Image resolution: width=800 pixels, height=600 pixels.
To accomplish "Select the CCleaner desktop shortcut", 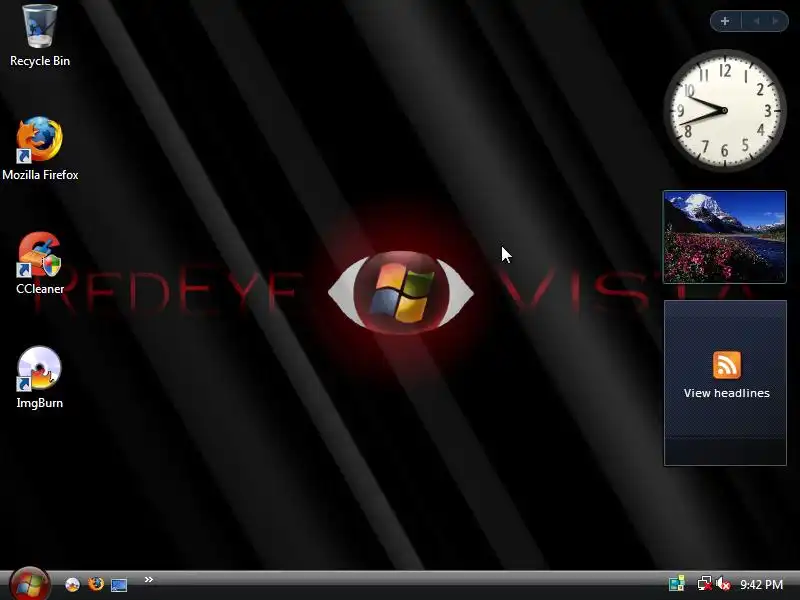I will pyautogui.click(x=40, y=263).
